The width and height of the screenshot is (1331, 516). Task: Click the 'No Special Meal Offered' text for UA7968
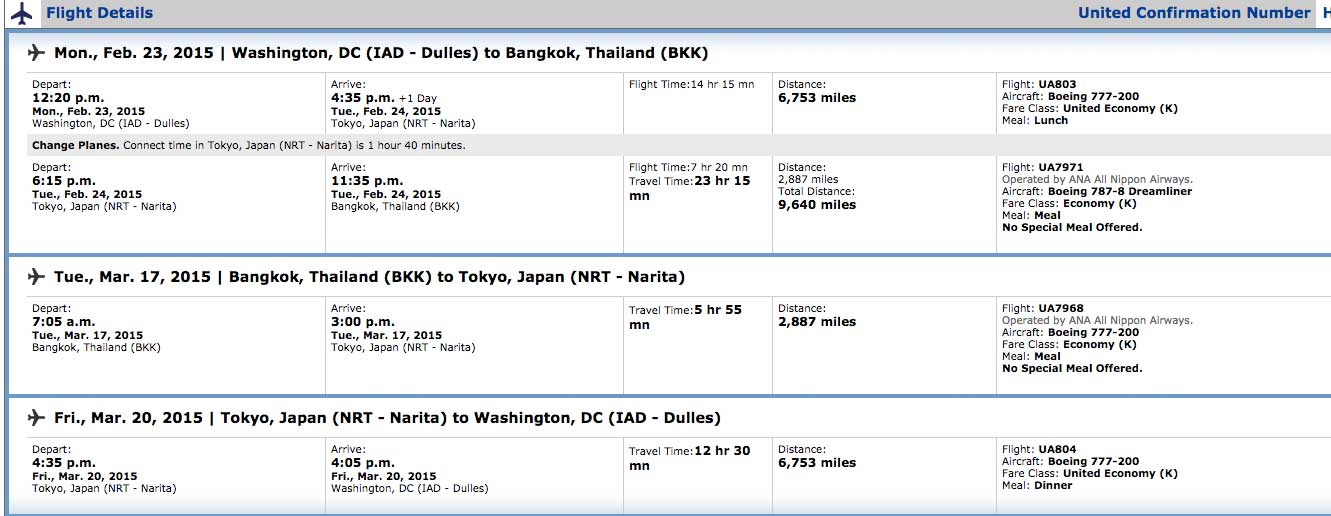coord(1072,368)
